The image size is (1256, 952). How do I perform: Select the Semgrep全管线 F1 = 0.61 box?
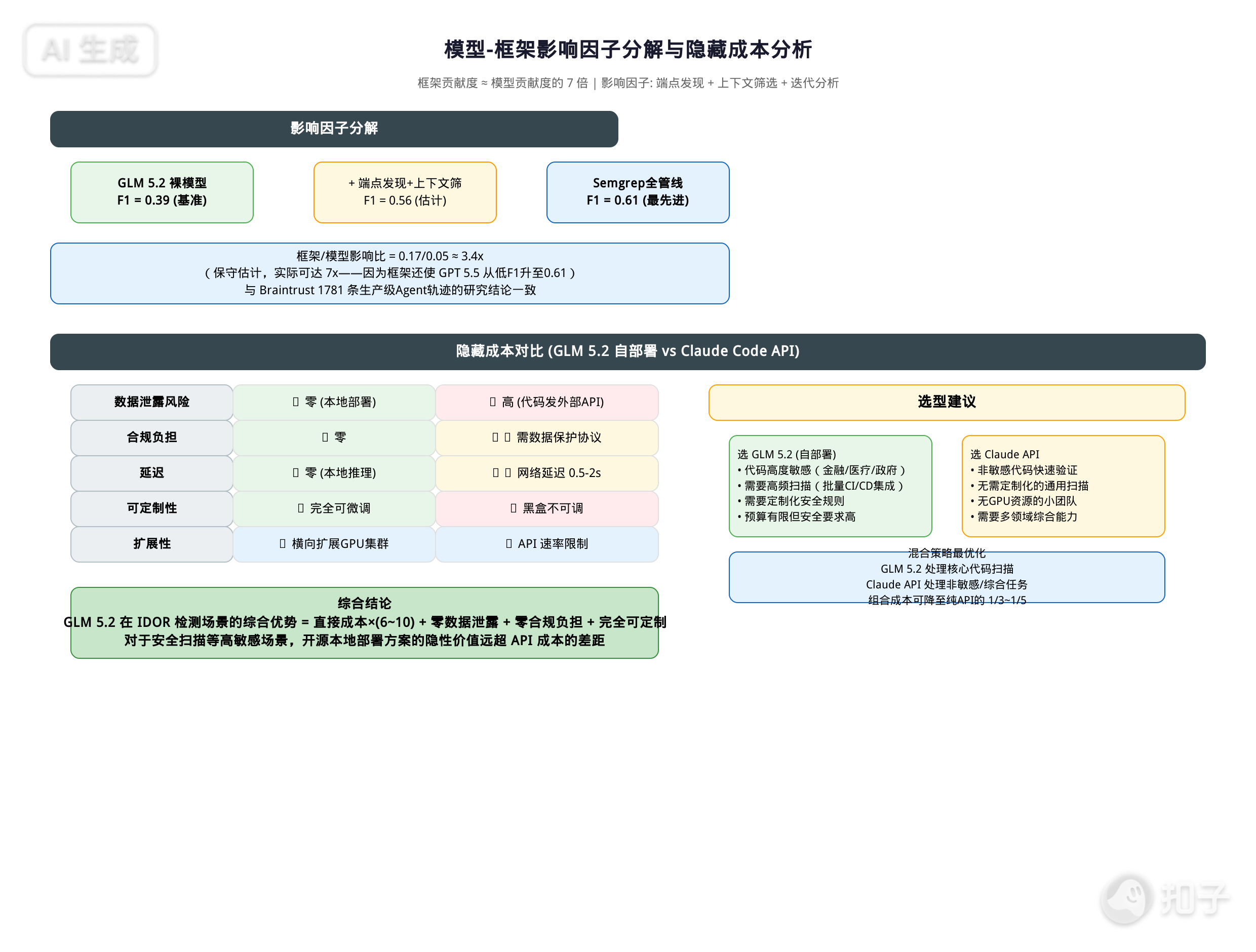point(638,192)
